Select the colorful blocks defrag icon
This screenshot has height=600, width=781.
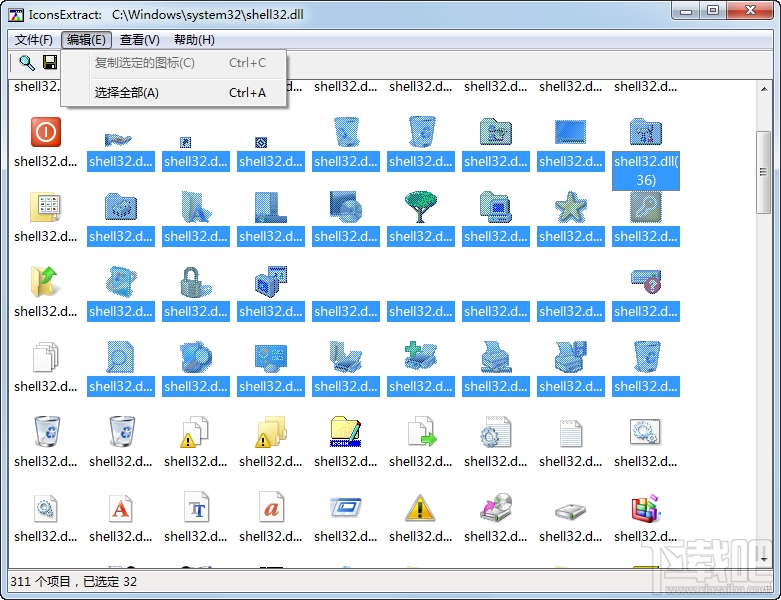[646, 508]
